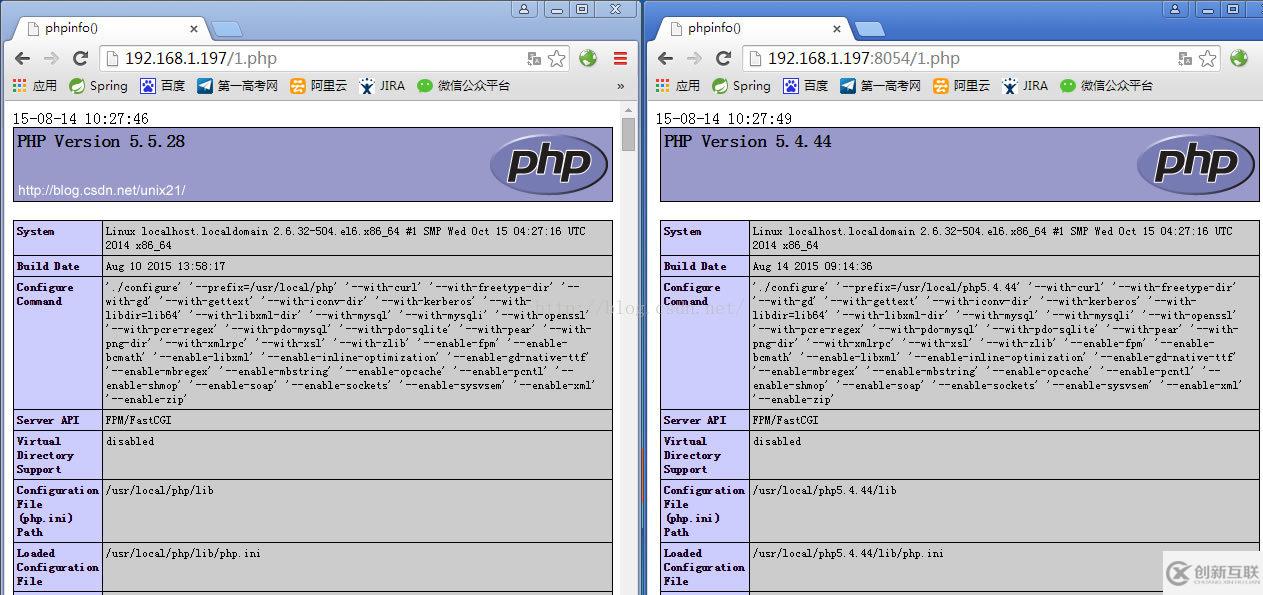Viewport: 1263px width, 595px height.
Task: Click the PHP Version 5.5.28 heading
Action: click(x=101, y=142)
